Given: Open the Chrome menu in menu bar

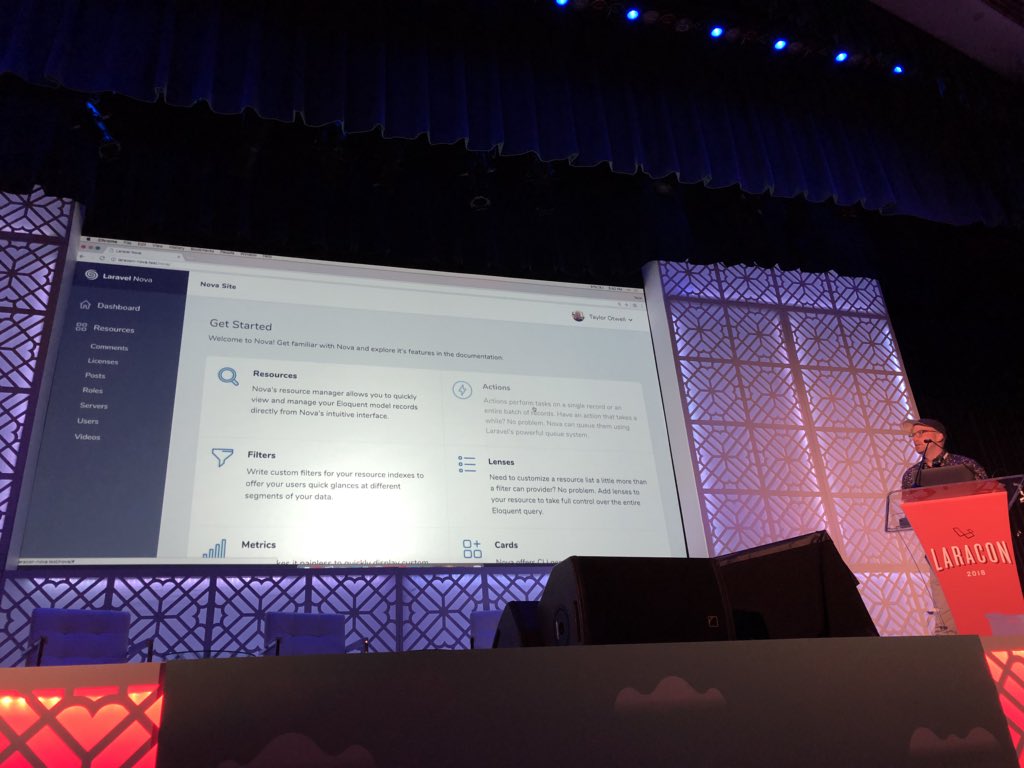Looking at the screenshot, I should pyautogui.click(x=107, y=241).
